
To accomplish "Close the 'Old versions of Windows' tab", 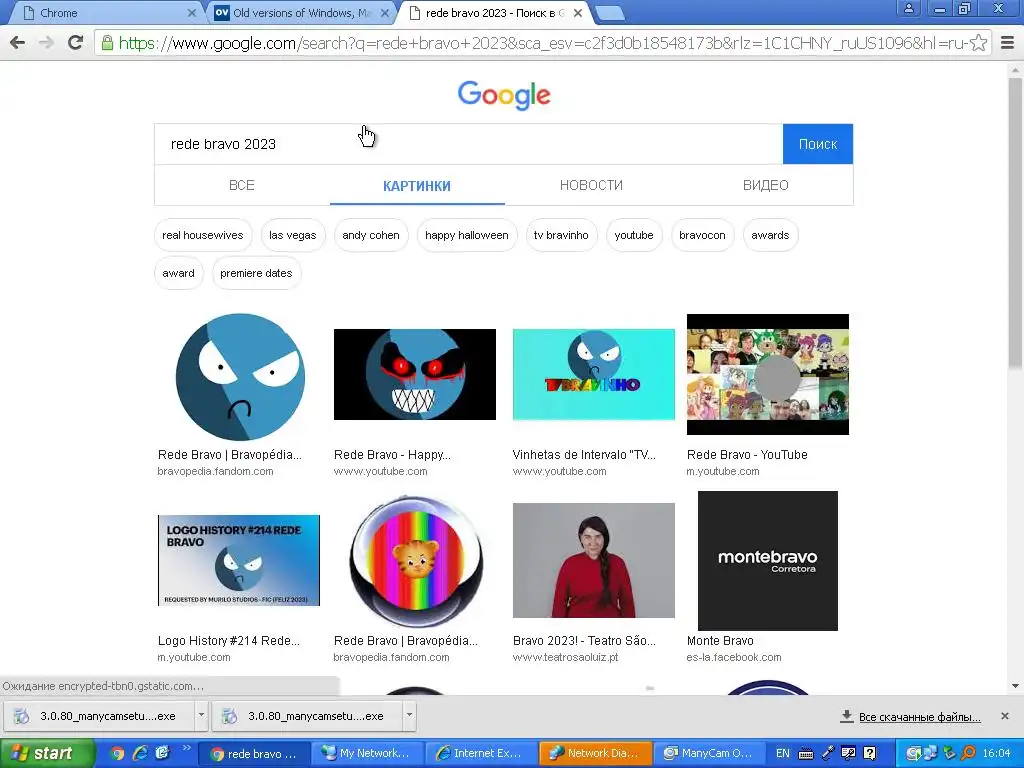I will (x=385, y=13).
